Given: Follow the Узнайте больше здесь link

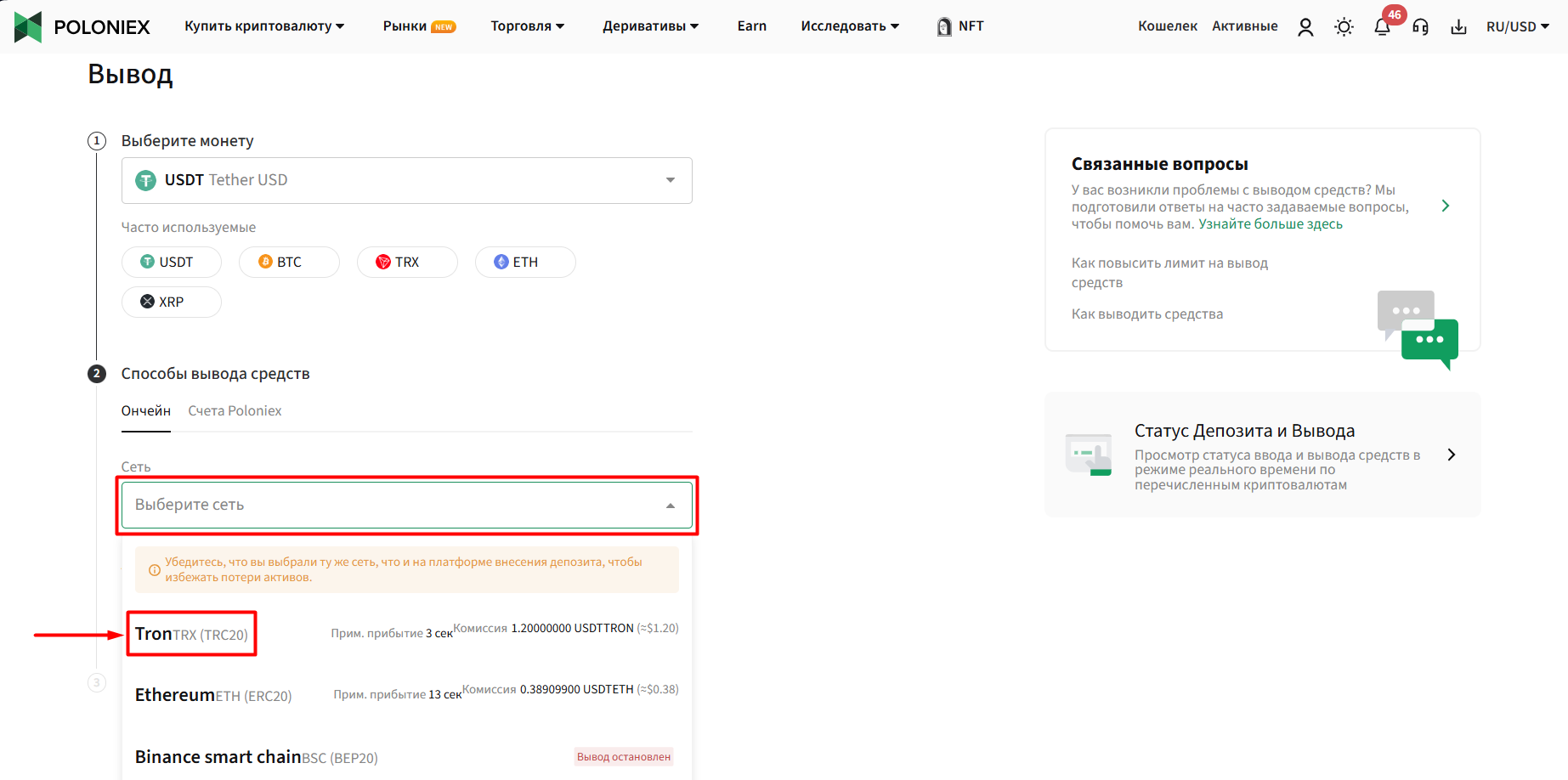Looking at the screenshot, I should point(1271,224).
